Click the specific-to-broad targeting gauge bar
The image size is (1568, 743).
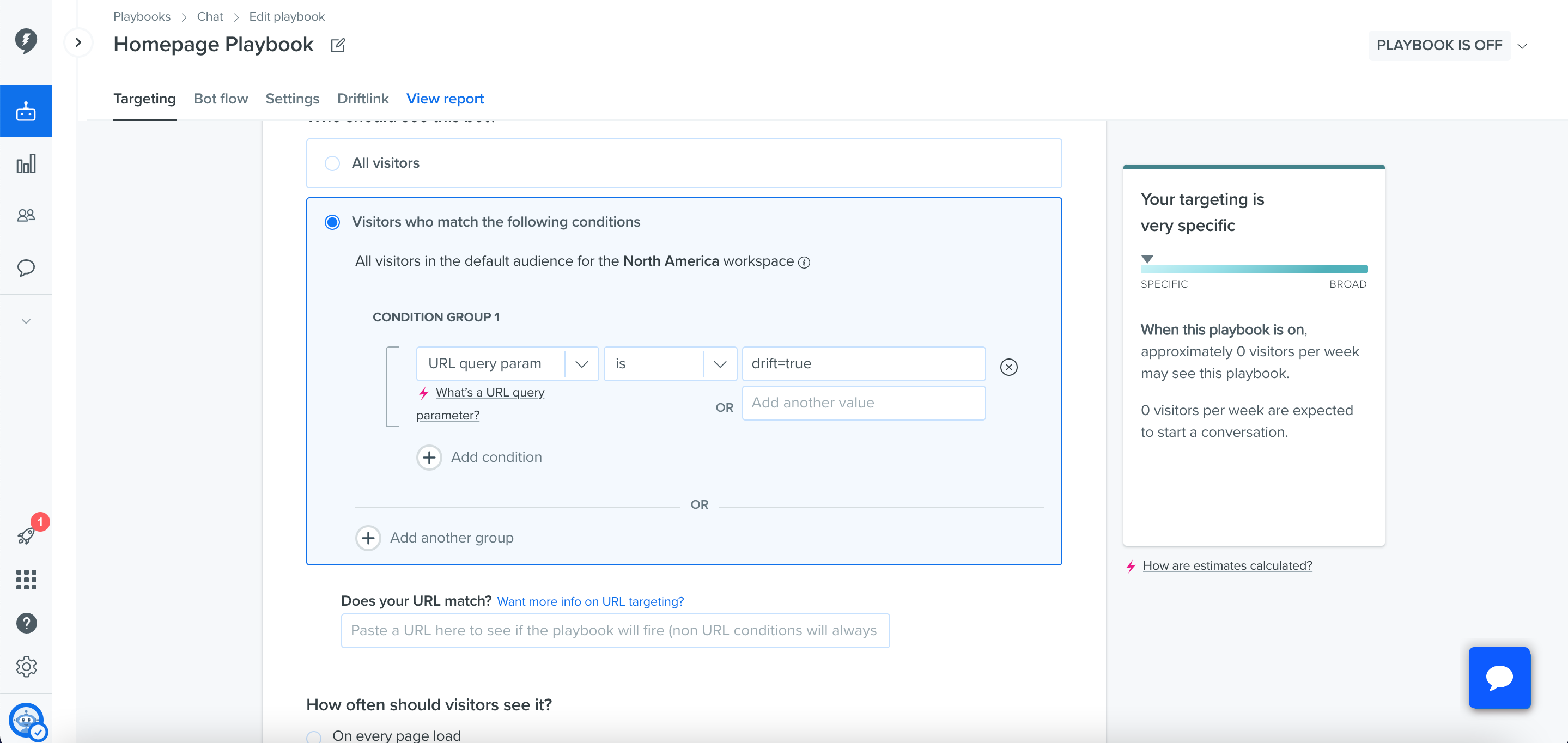[1254, 269]
